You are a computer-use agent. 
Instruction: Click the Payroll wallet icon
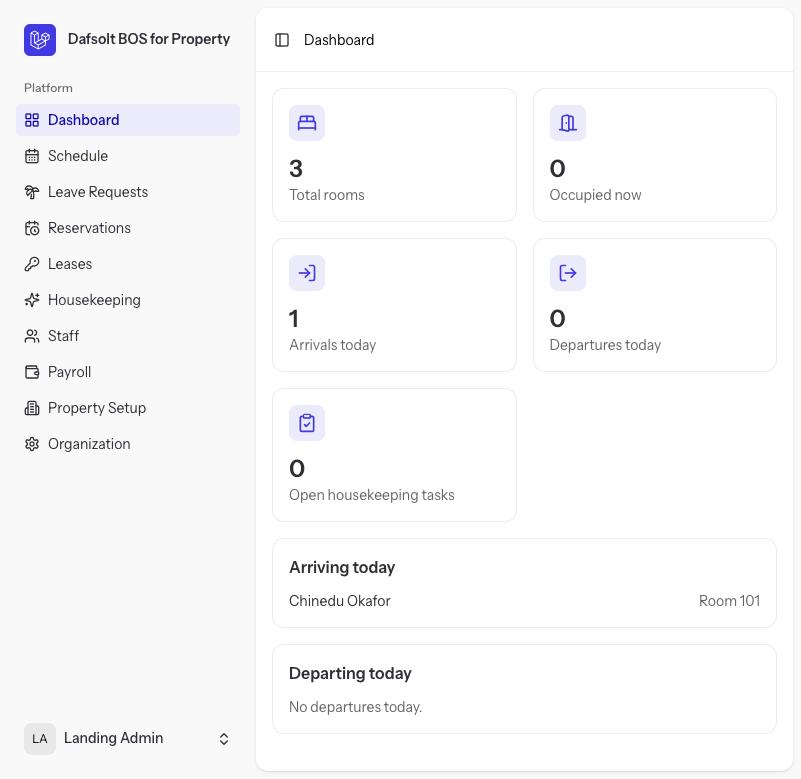coord(32,372)
